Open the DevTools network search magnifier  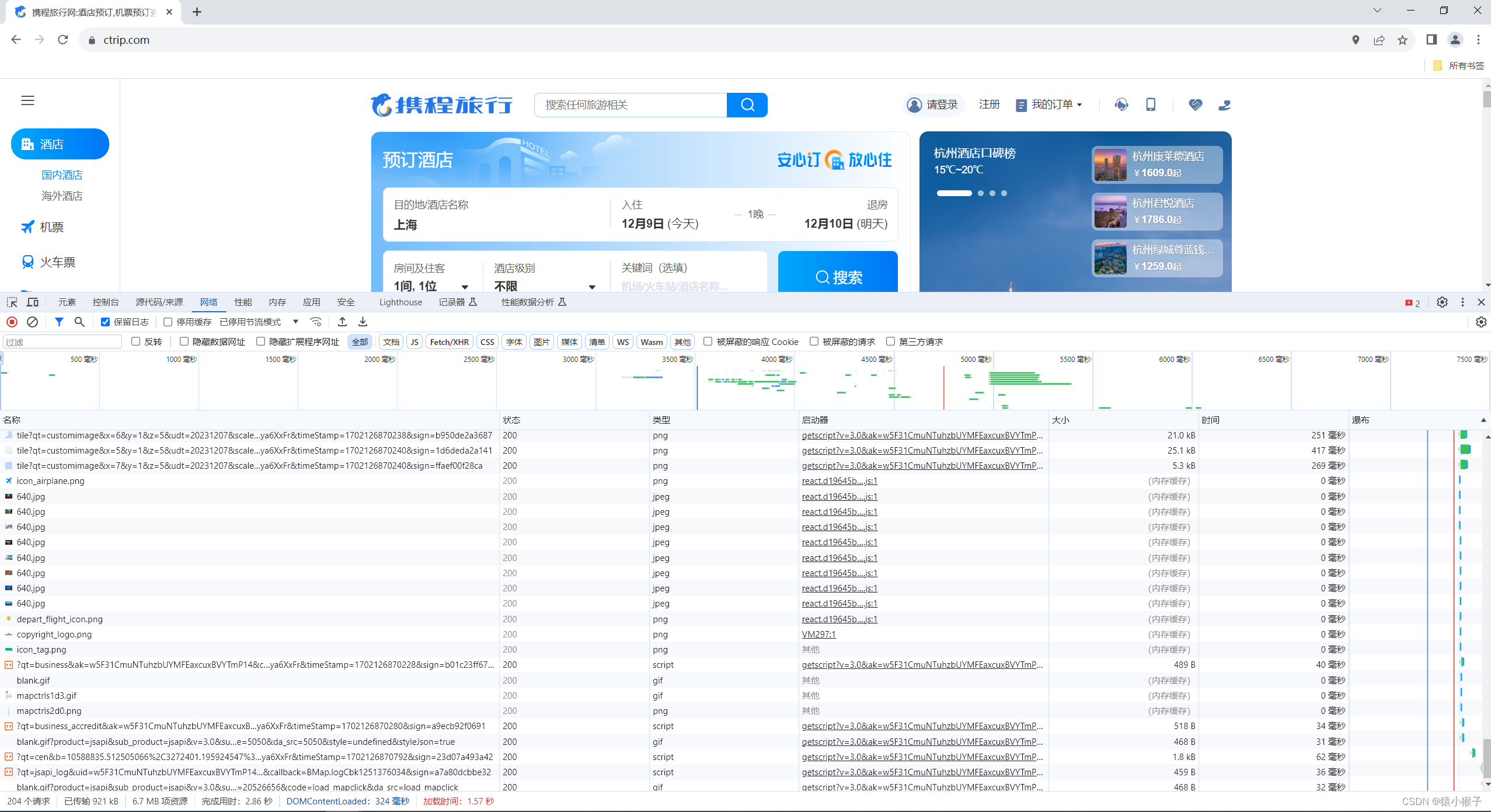79,322
